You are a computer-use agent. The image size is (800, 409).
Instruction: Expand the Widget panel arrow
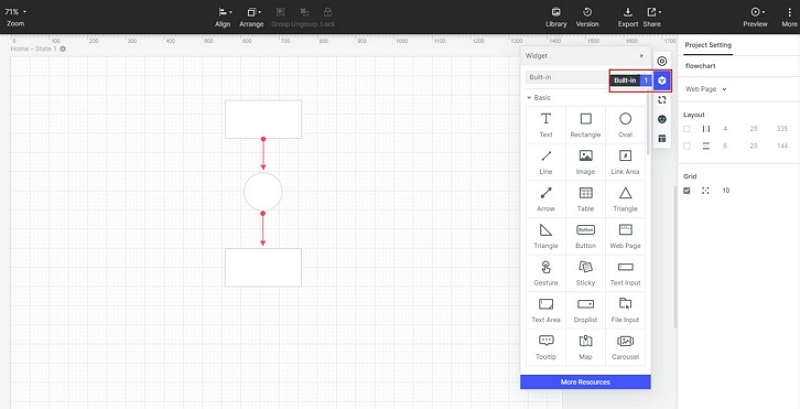(x=642, y=56)
